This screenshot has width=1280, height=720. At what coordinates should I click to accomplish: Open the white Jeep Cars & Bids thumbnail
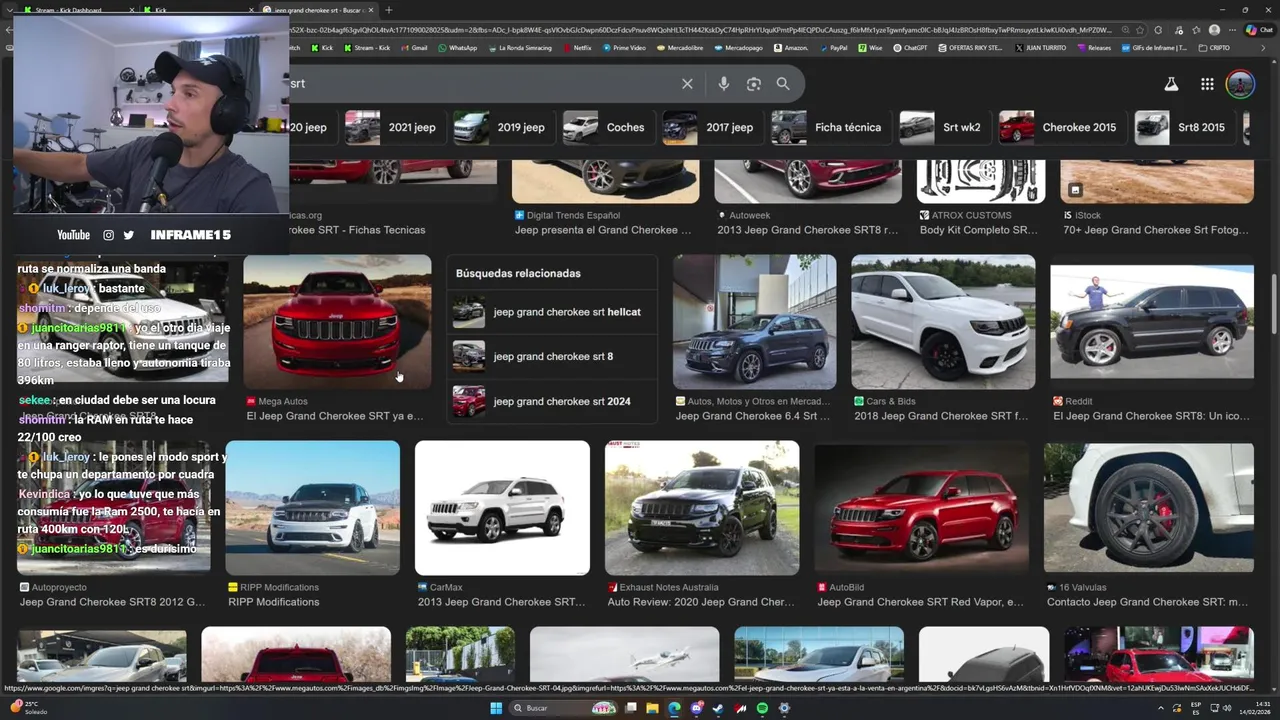[943, 322]
